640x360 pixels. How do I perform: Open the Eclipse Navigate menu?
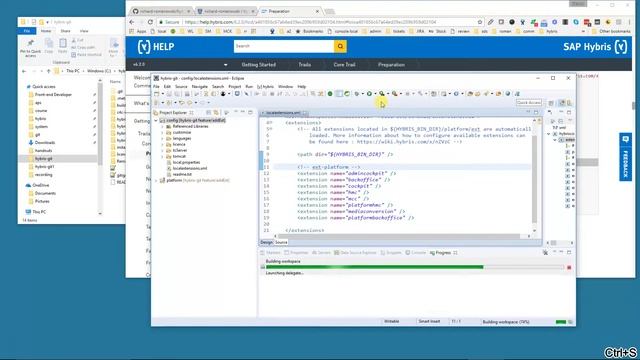200,87
